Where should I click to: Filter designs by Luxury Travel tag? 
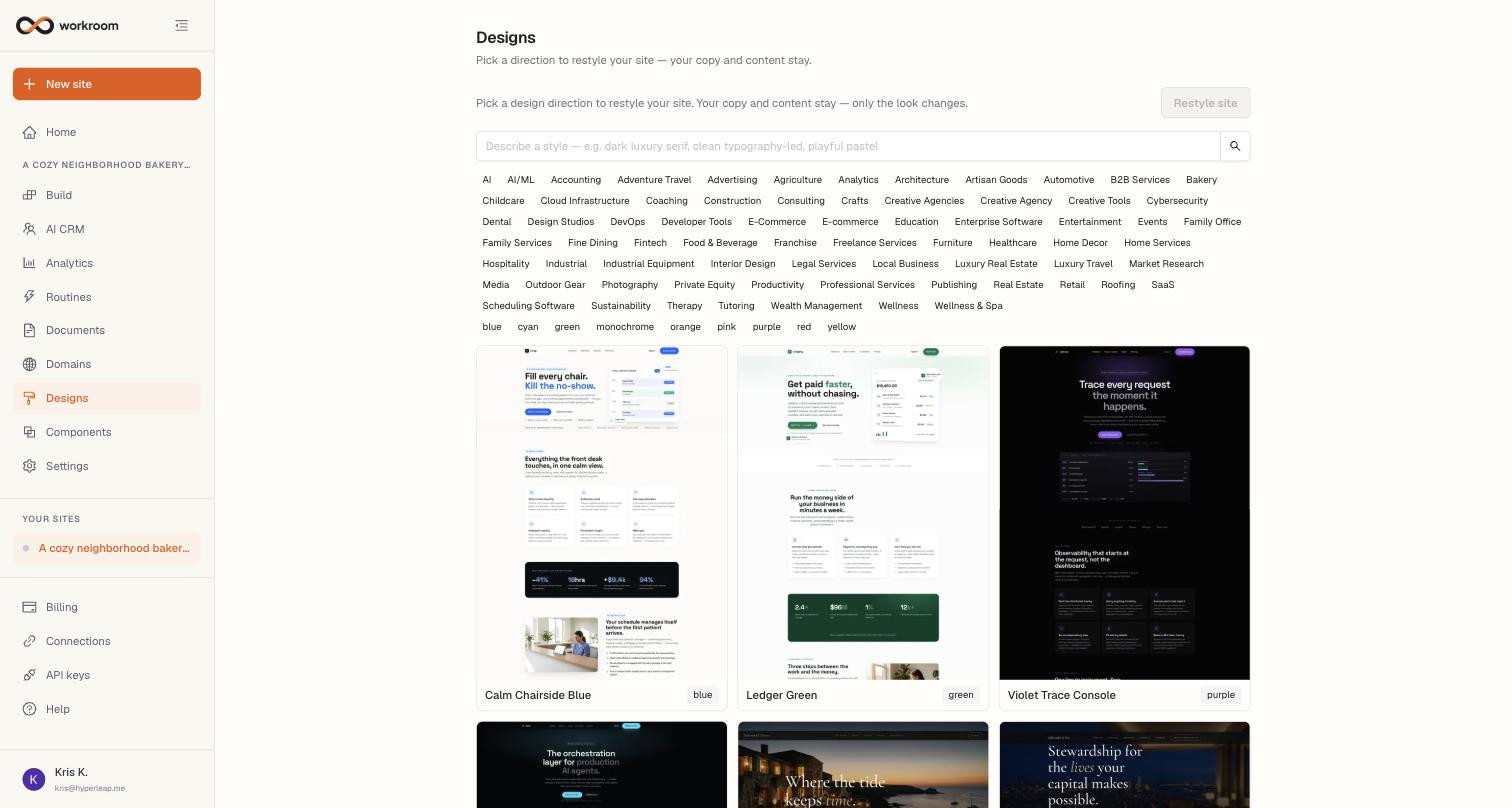click(1083, 264)
